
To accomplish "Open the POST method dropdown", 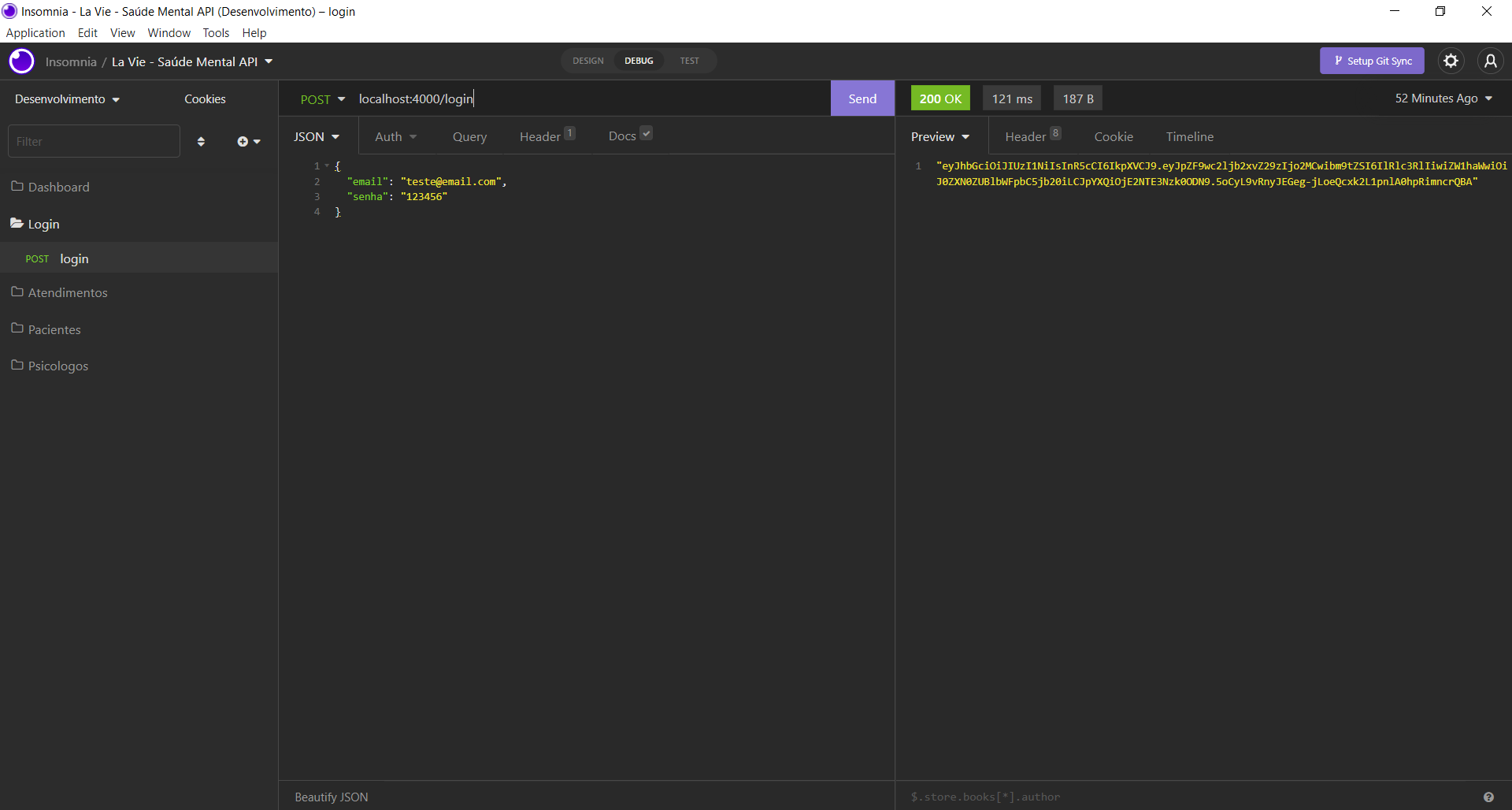I will pyautogui.click(x=323, y=99).
